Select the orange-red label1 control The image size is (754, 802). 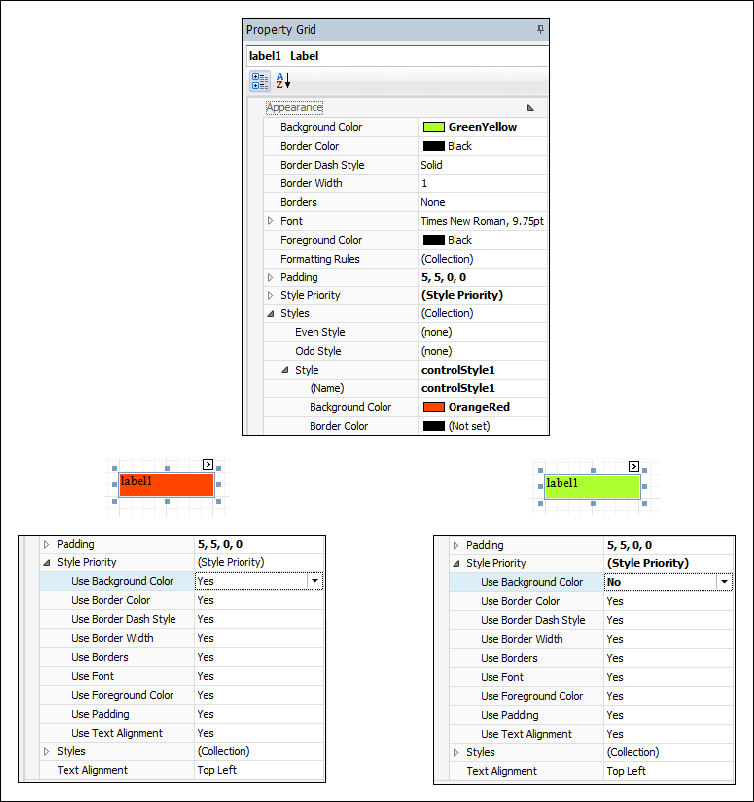[166, 485]
